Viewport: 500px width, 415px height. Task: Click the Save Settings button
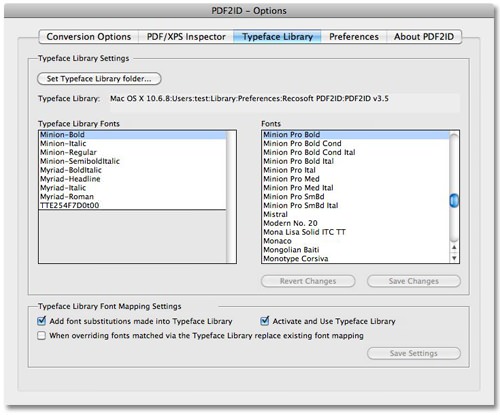[x=414, y=353]
